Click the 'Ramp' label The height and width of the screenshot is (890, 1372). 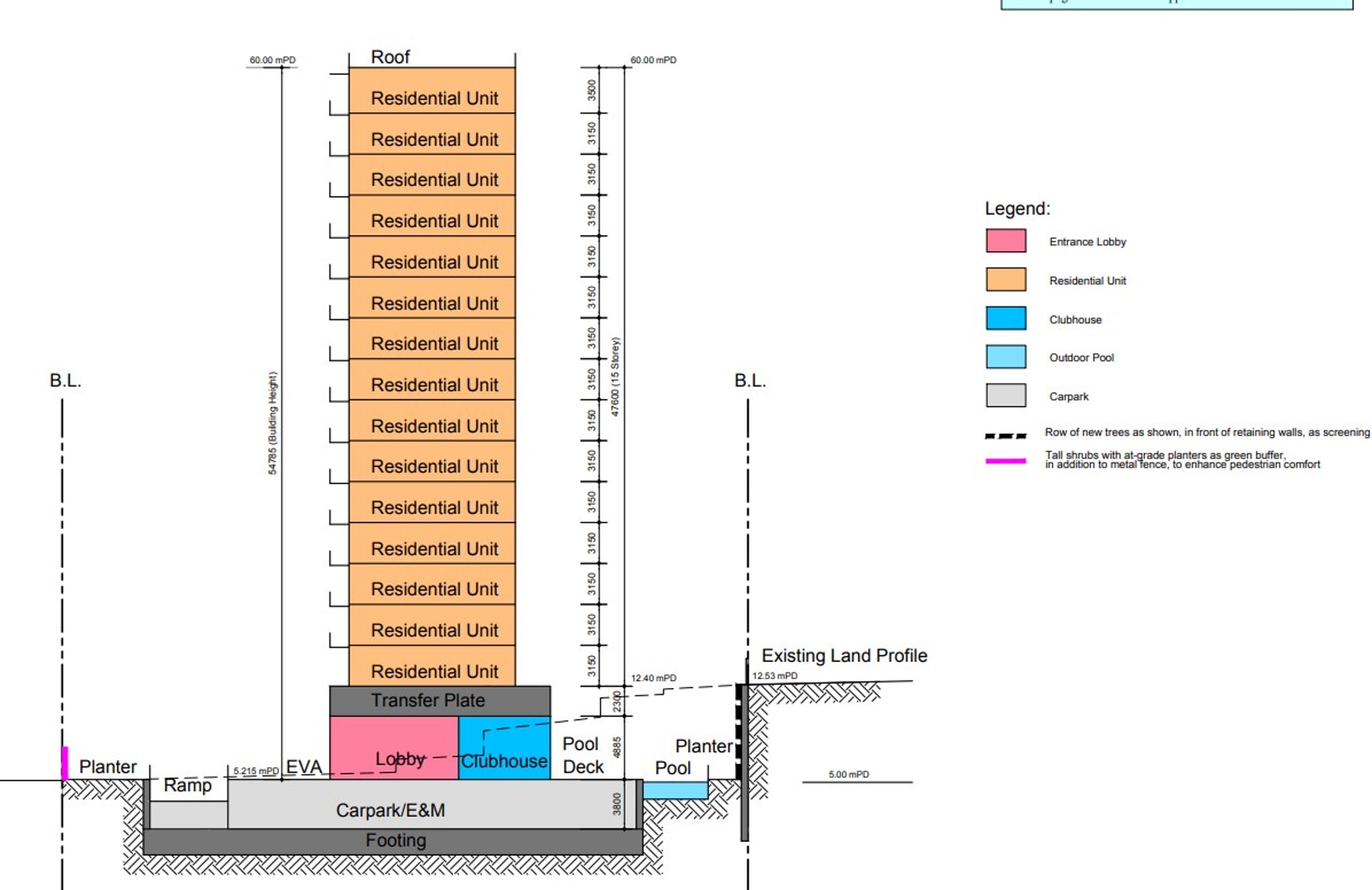(x=187, y=785)
